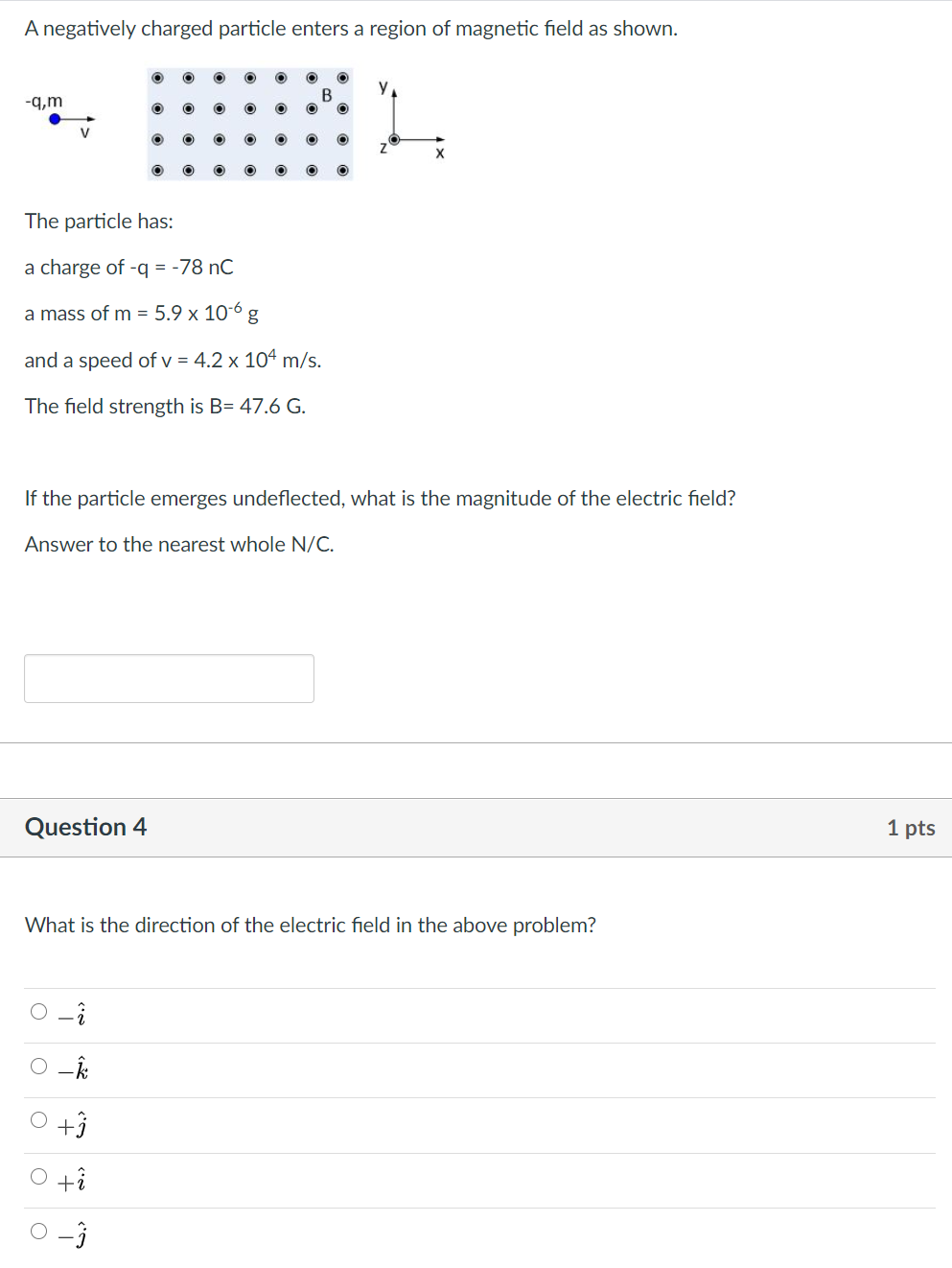Click the B field label in the figure

(x=328, y=95)
